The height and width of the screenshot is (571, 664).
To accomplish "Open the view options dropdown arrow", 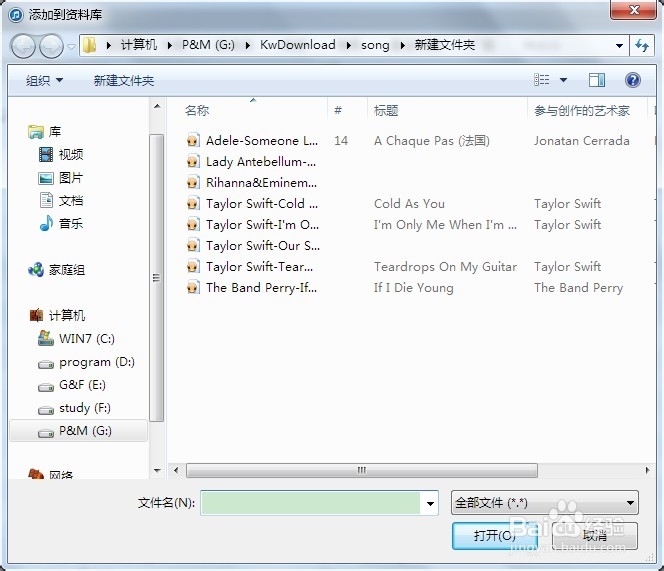I will tap(563, 80).
